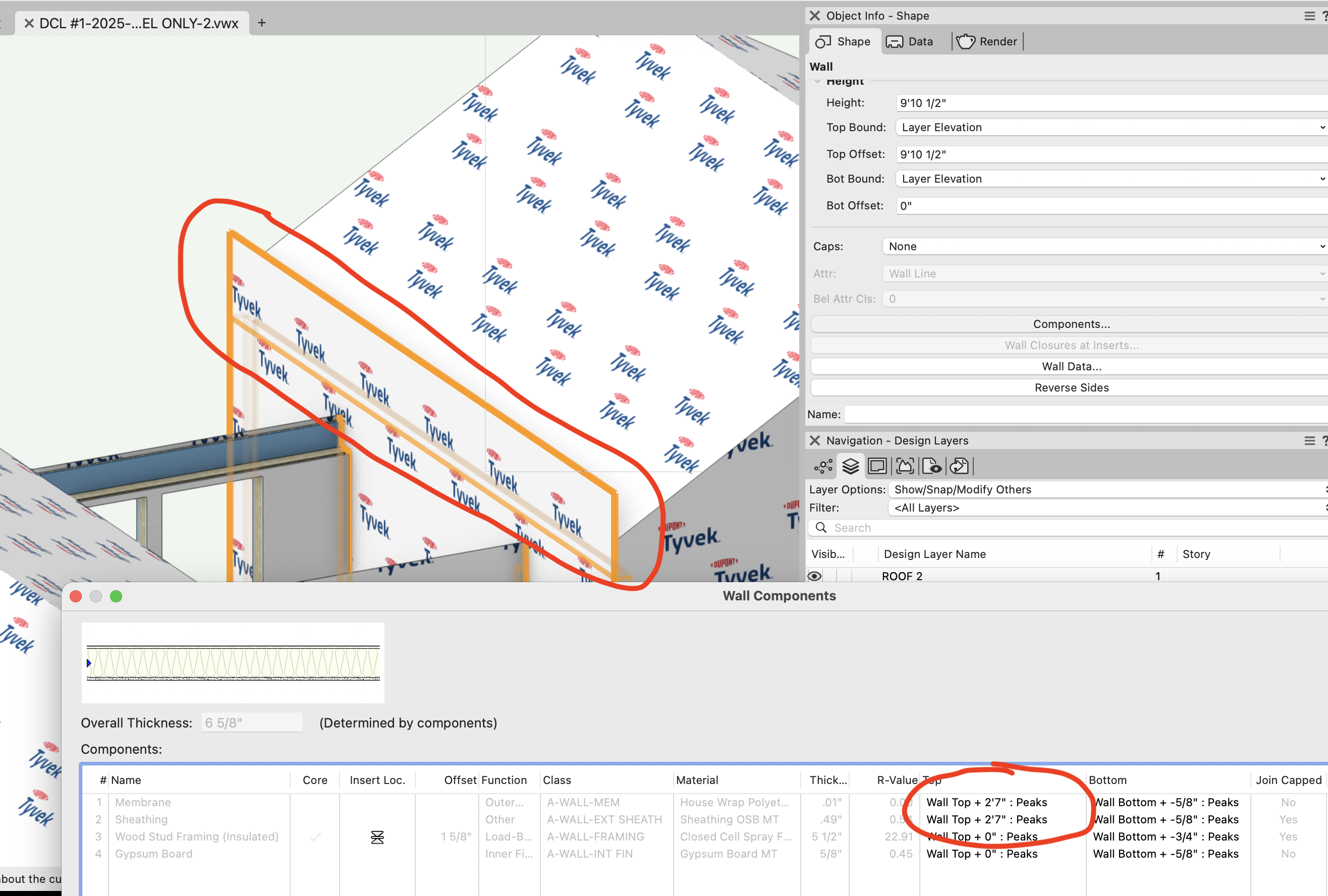
Task: Toggle Join Capped value for Sheathing component
Action: pyautogui.click(x=1288, y=819)
